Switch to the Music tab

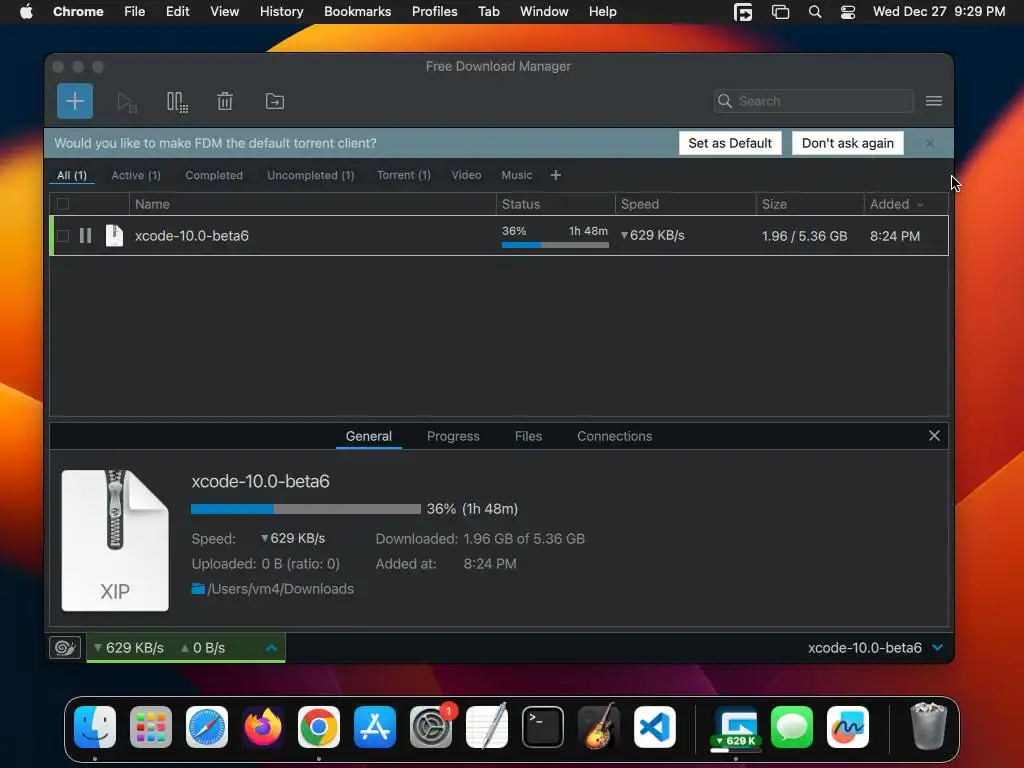[517, 175]
